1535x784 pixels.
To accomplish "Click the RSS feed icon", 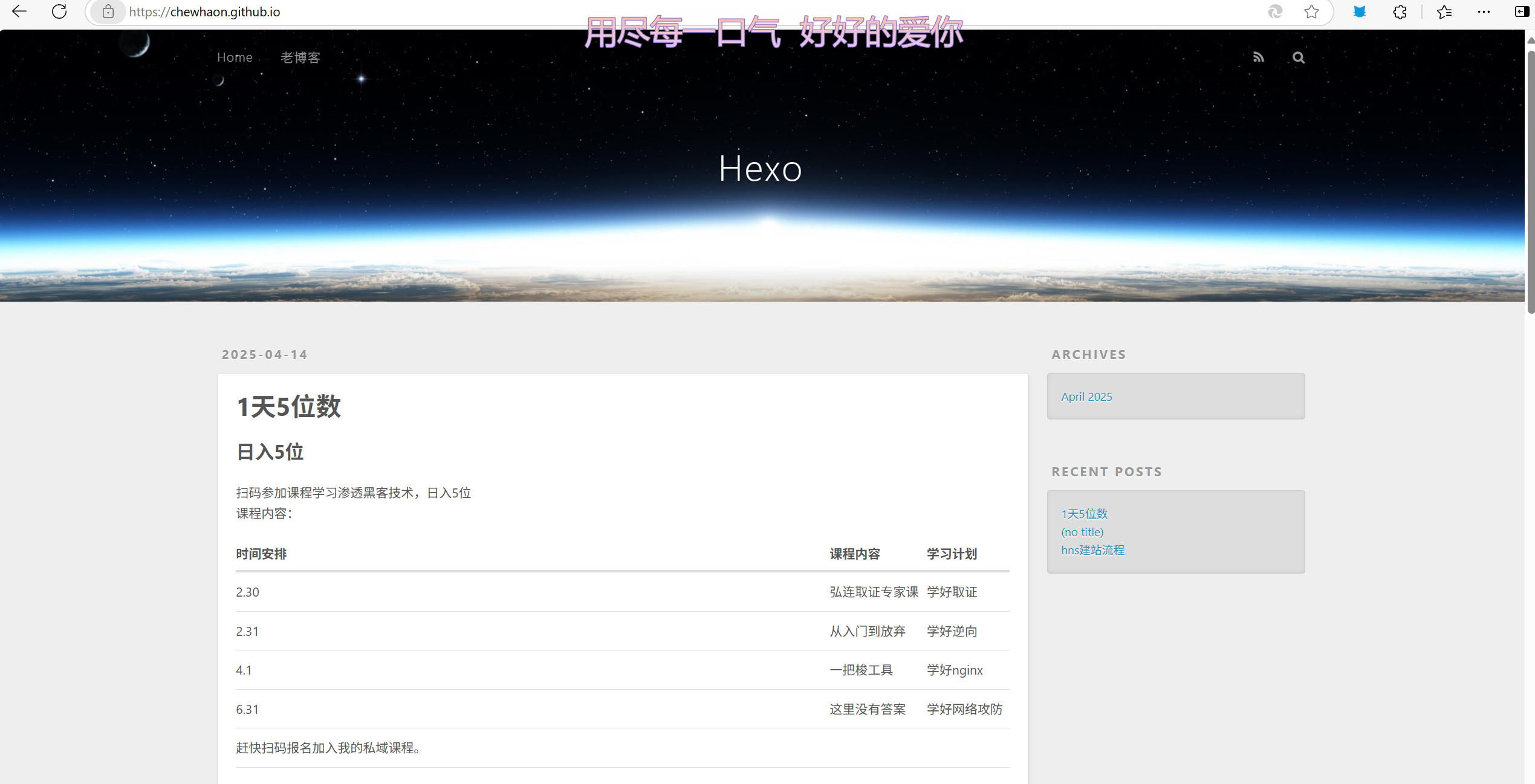I will click(1259, 57).
